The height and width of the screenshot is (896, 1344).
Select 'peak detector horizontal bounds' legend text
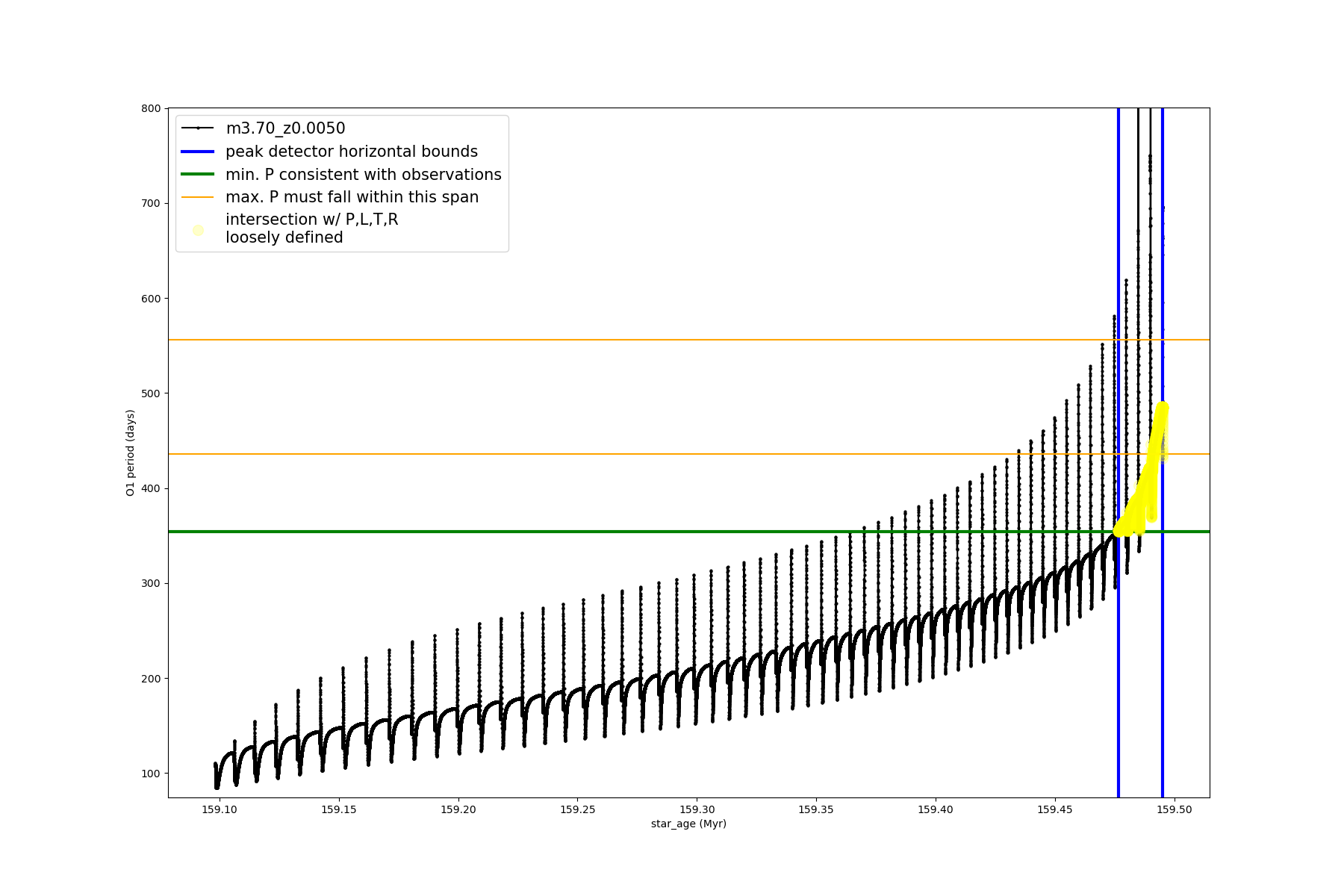tap(351, 152)
